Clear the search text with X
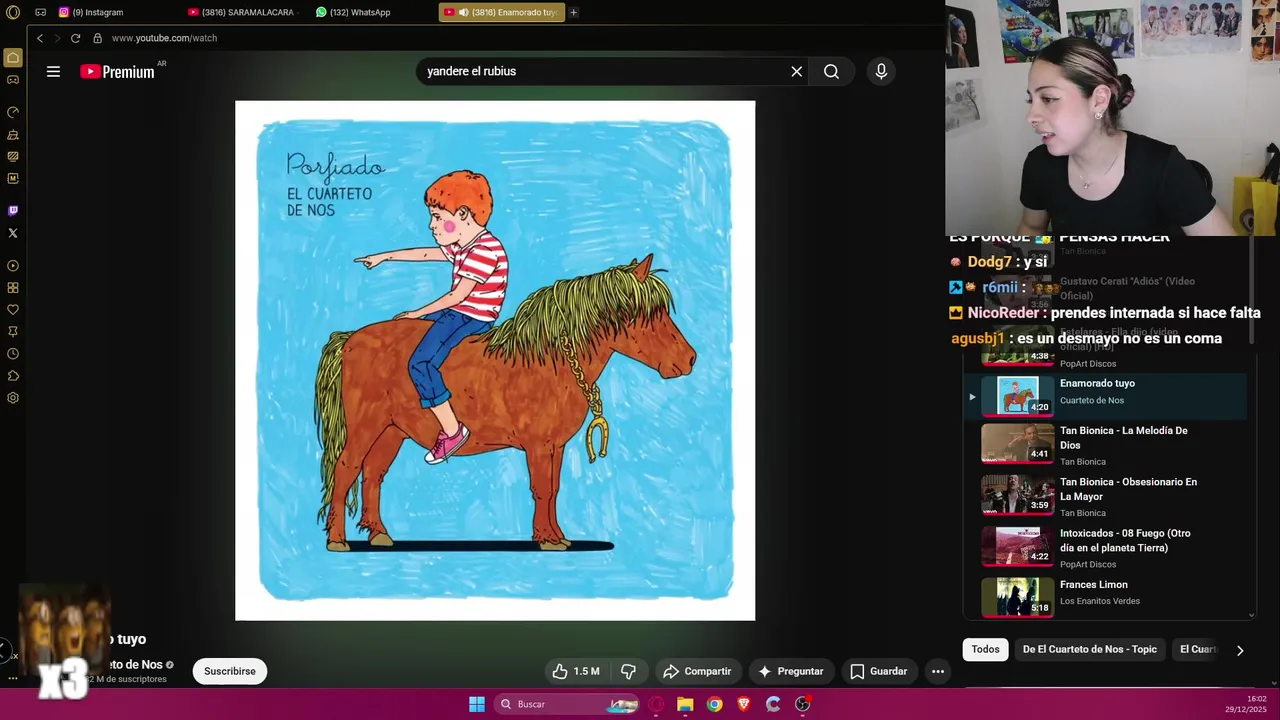This screenshot has height=720, width=1280. (x=797, y=71)
